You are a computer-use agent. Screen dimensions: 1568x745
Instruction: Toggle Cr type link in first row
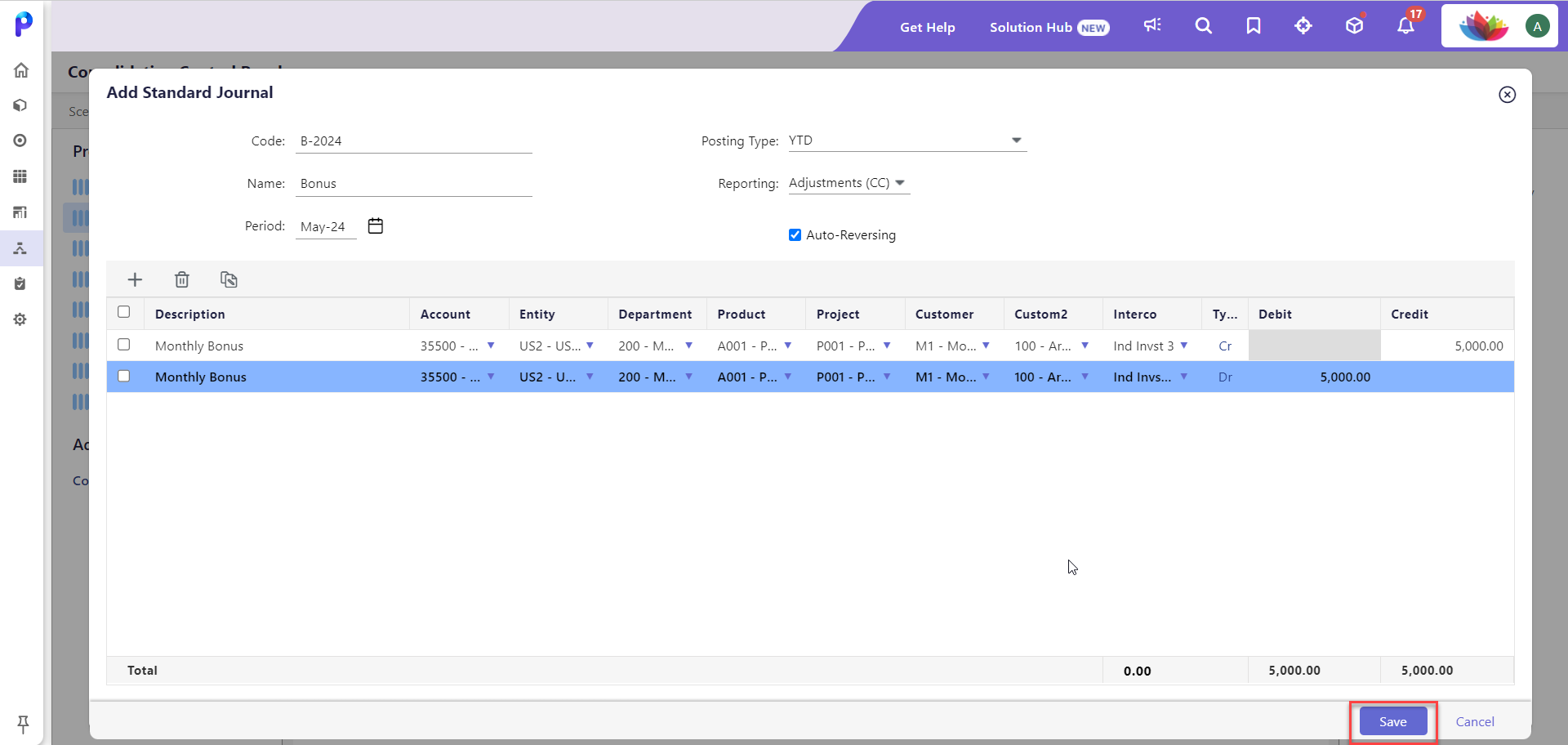click(x=1225, y=346)
